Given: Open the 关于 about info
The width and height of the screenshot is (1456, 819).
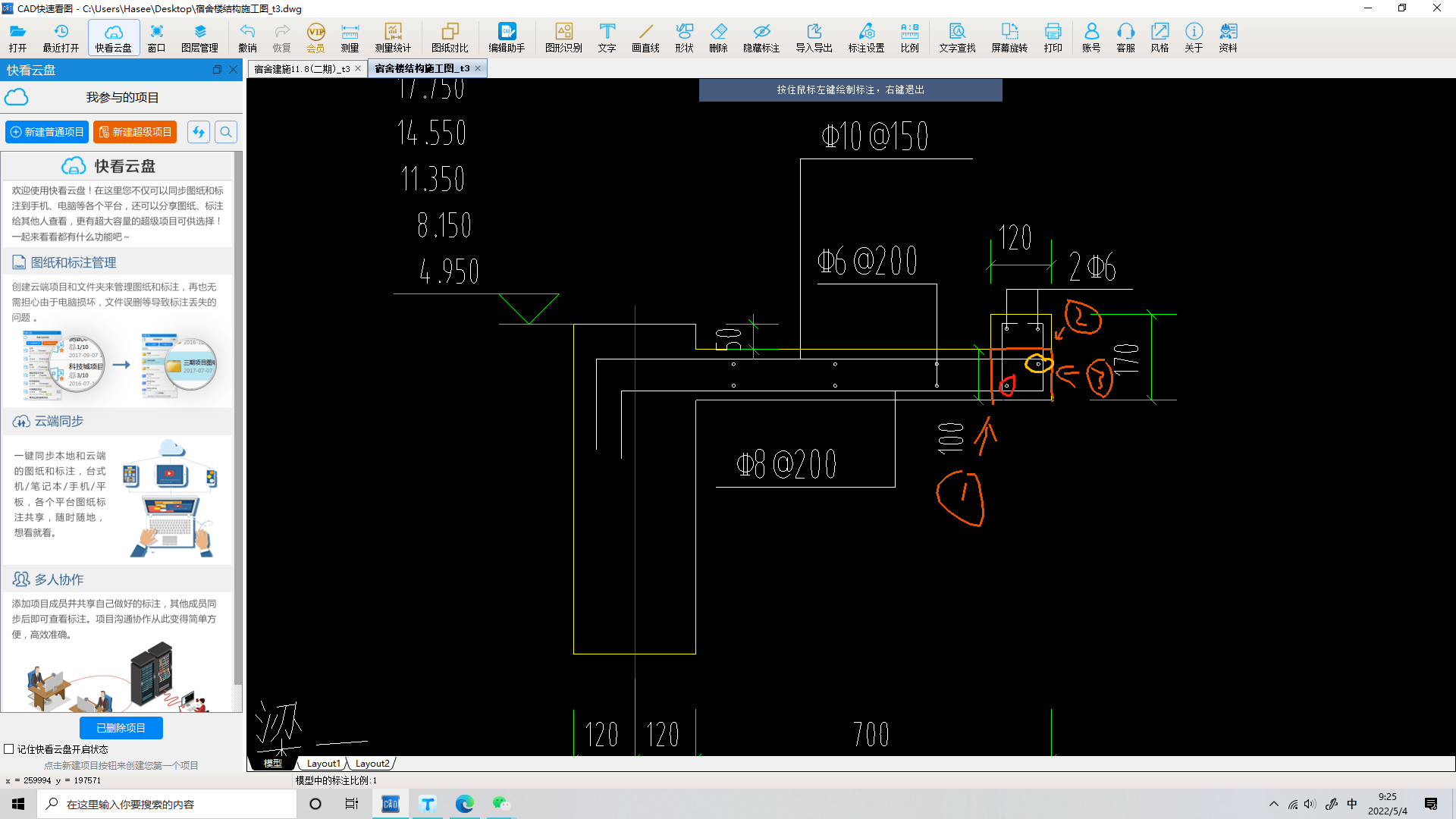Looking at the screenshot, I should 1194,37.
